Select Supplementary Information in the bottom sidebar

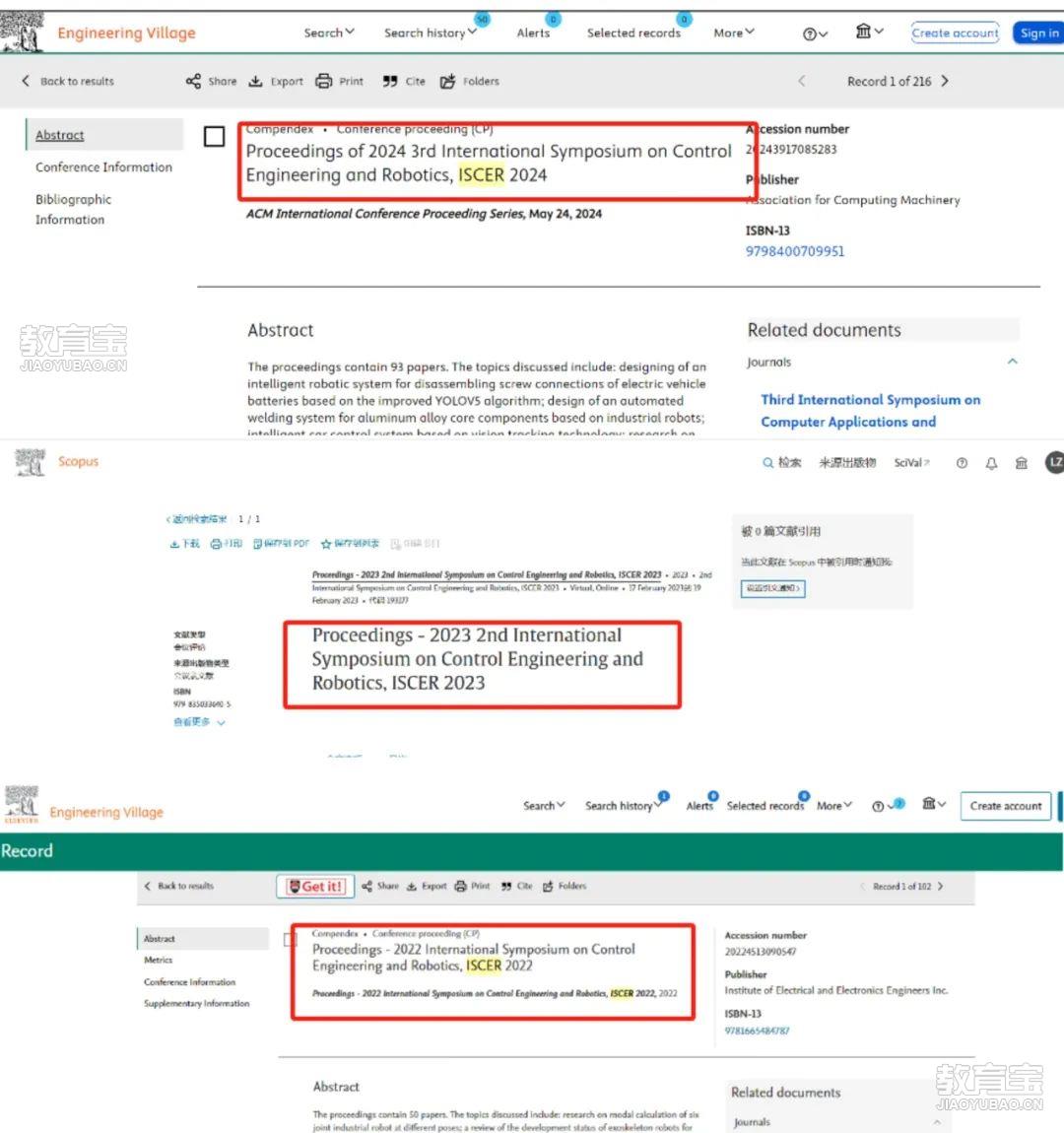(196, 1003)
